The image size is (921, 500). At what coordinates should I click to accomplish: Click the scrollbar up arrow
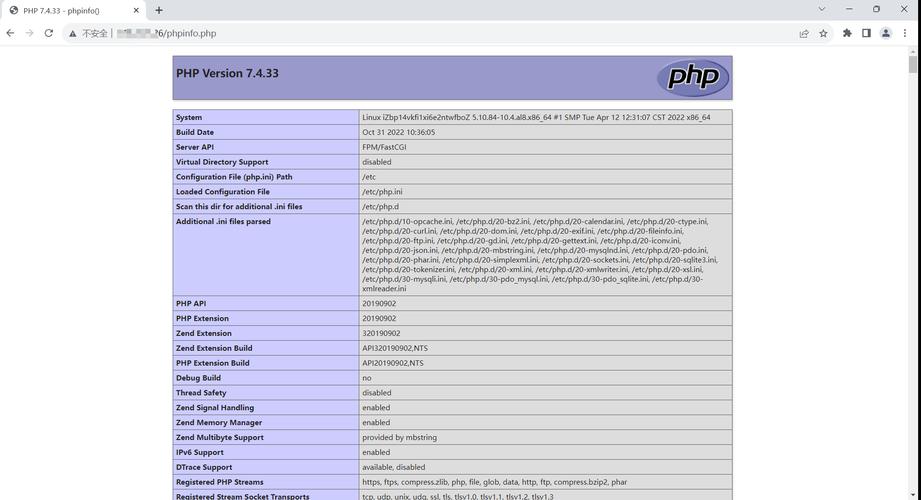pyautogui.click(x=913, y=51)
